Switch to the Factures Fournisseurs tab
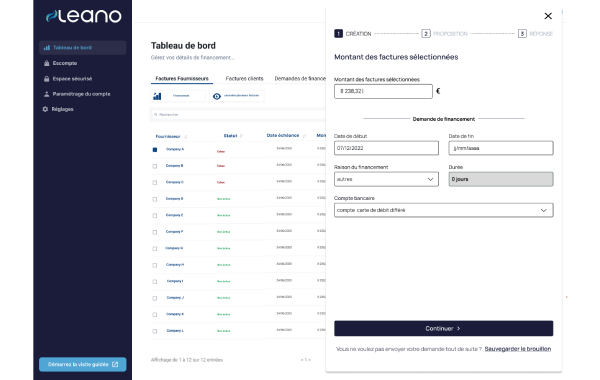Screen dimensions: 600x380 tap(182, 79)
